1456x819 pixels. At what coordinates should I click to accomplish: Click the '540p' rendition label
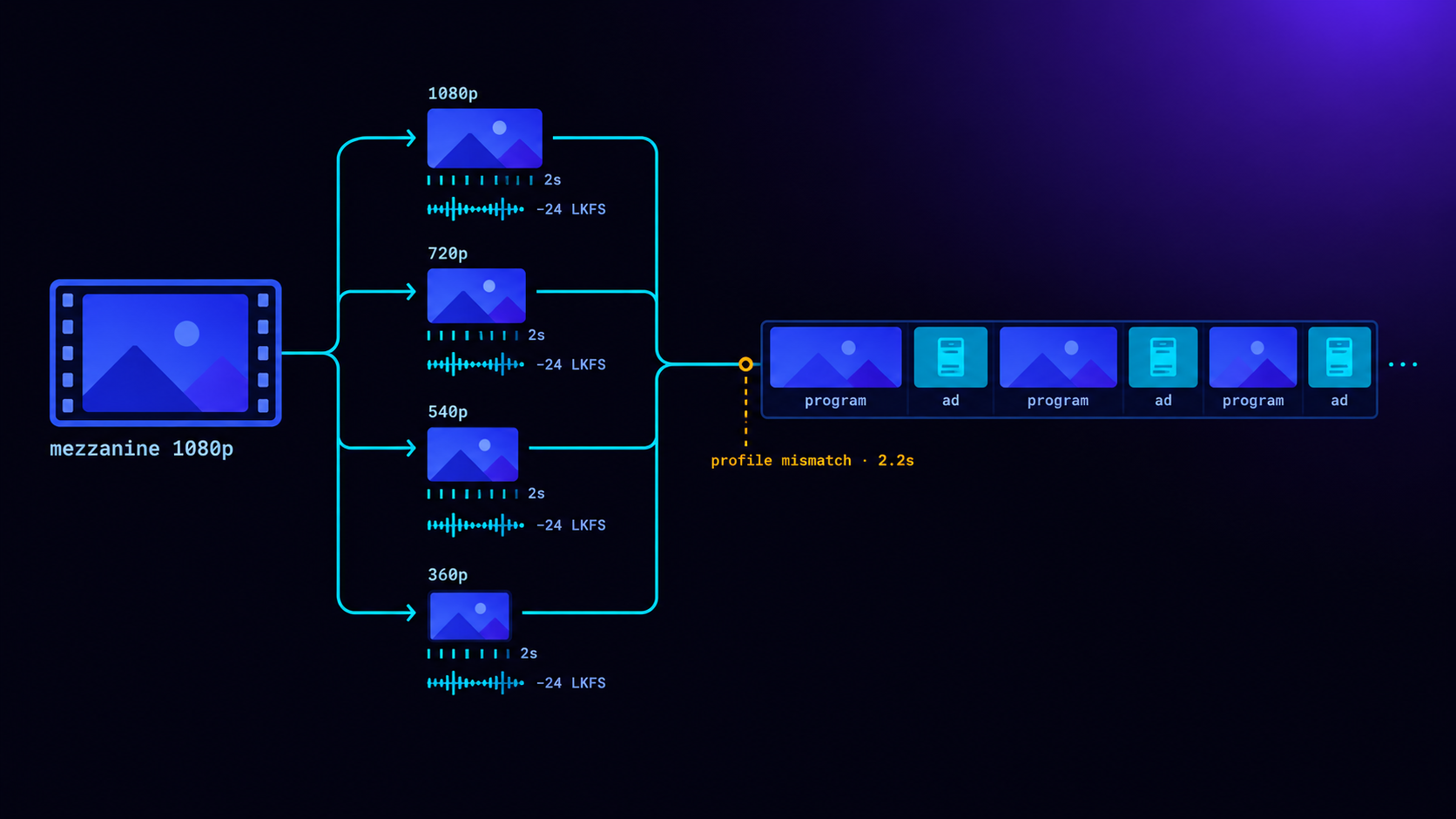pos(448,411)
